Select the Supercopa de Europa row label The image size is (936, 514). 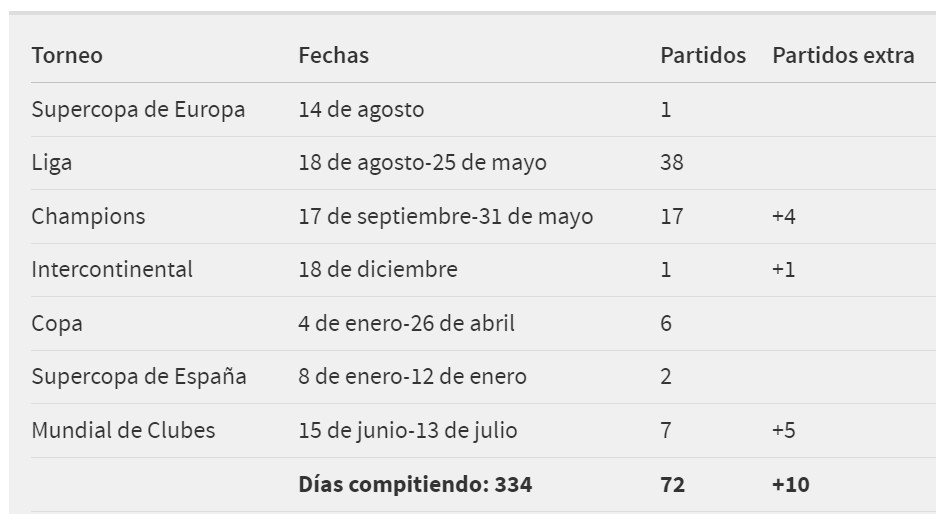[138, 110]
